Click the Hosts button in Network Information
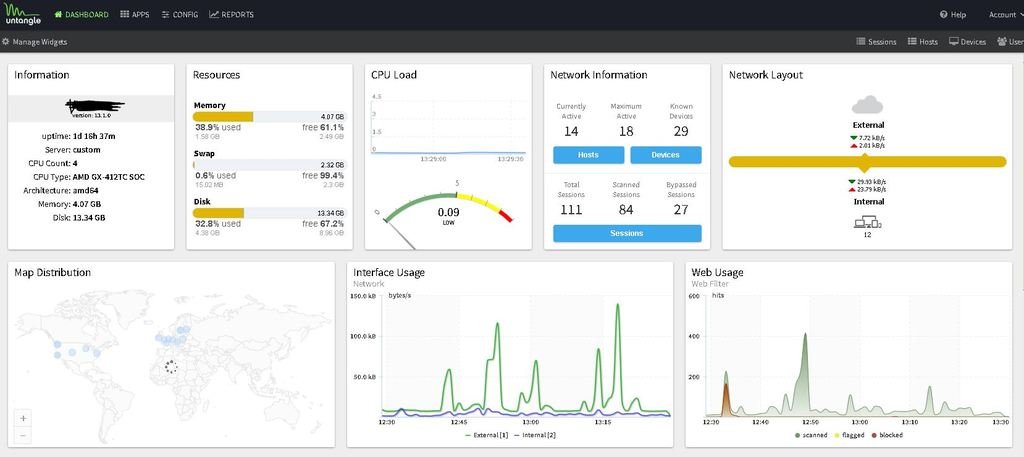 click(588, 155)
